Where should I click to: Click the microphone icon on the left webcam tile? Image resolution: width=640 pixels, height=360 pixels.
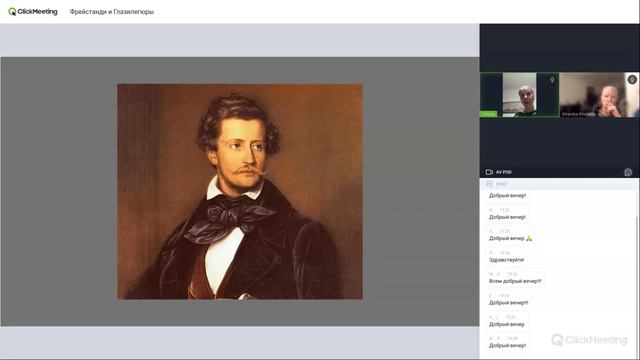tap(552, 80)
